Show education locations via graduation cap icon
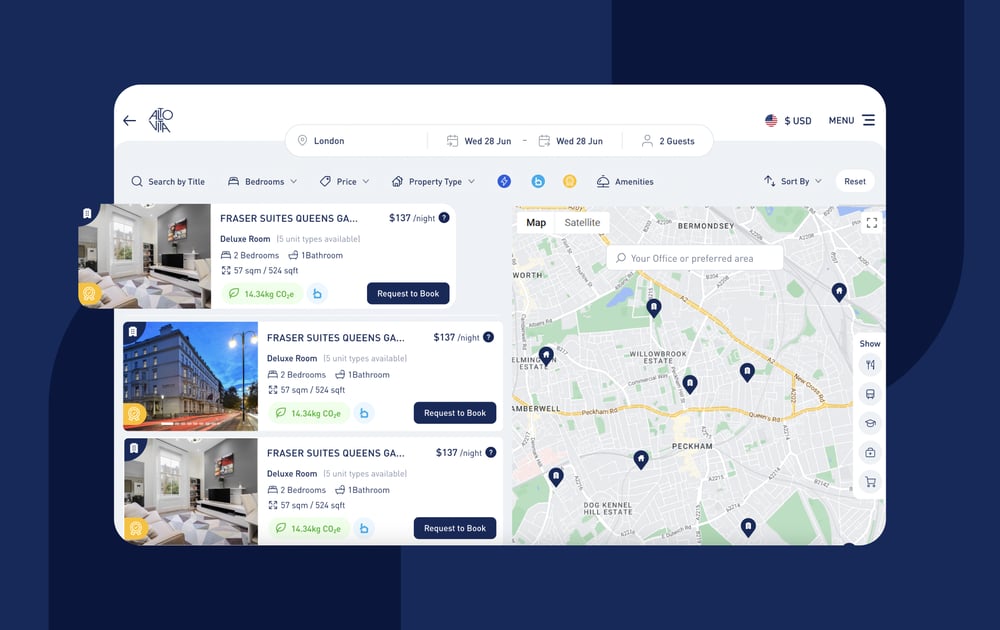1000x630 pixels. pyautogui.click(x=870, y=423)
